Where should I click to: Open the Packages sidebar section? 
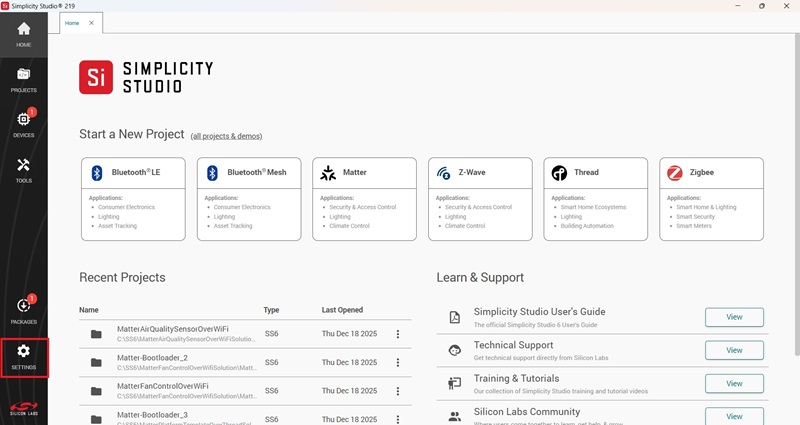(x=23, y=311)
